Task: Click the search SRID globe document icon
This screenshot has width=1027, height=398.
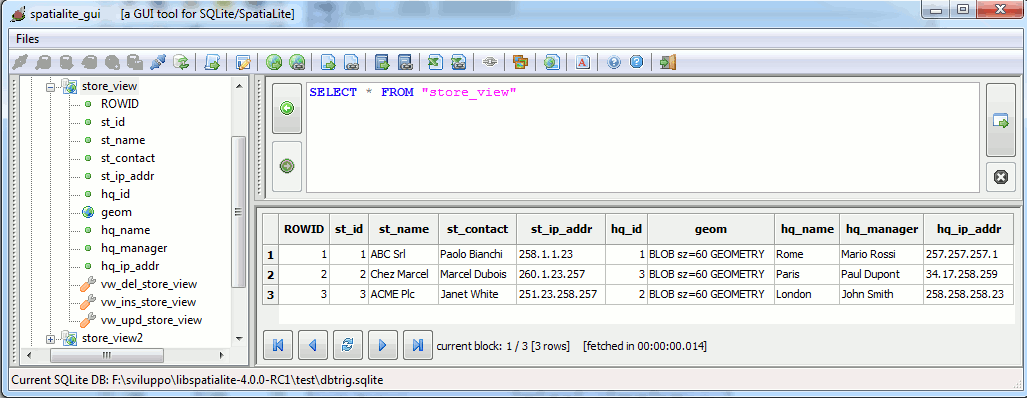Action: tap(552, 62)
